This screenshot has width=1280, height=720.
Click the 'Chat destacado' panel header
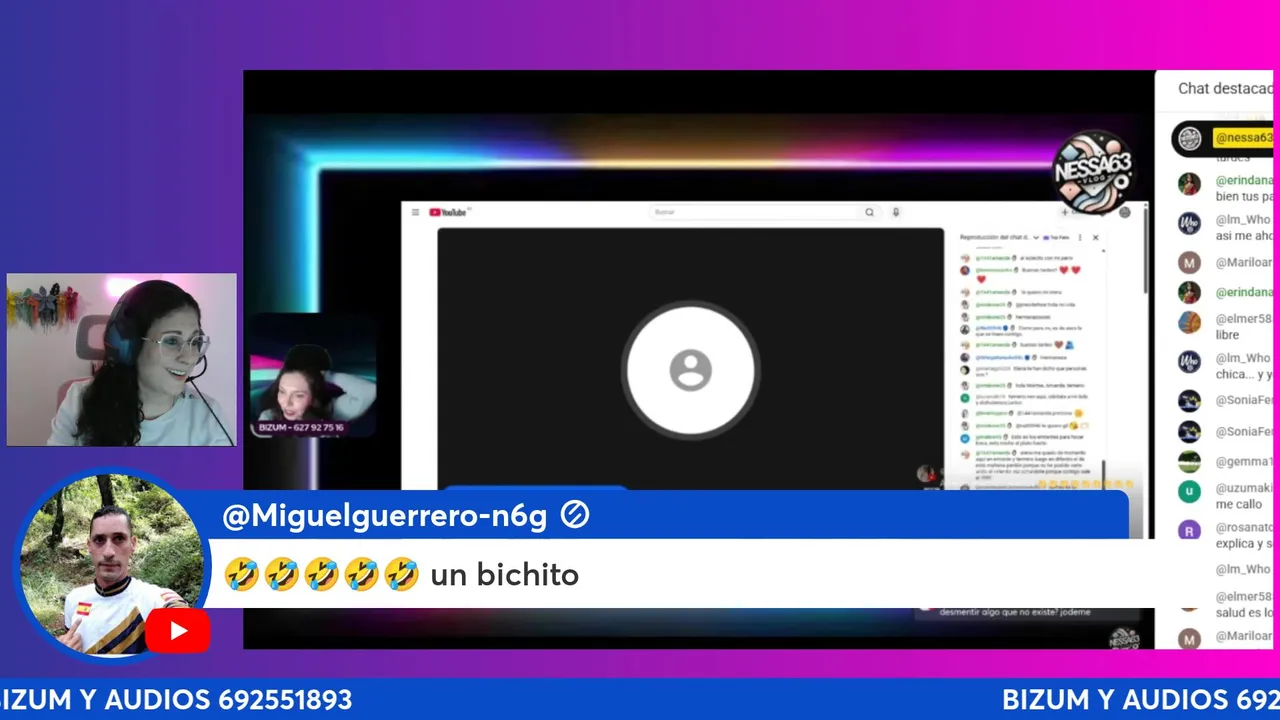(x=1225, y=88)
